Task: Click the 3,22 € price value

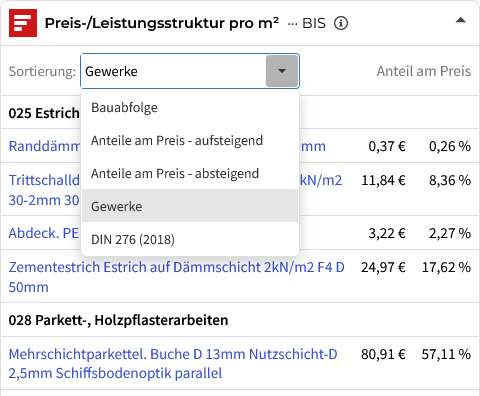Action: pos(387,233)
